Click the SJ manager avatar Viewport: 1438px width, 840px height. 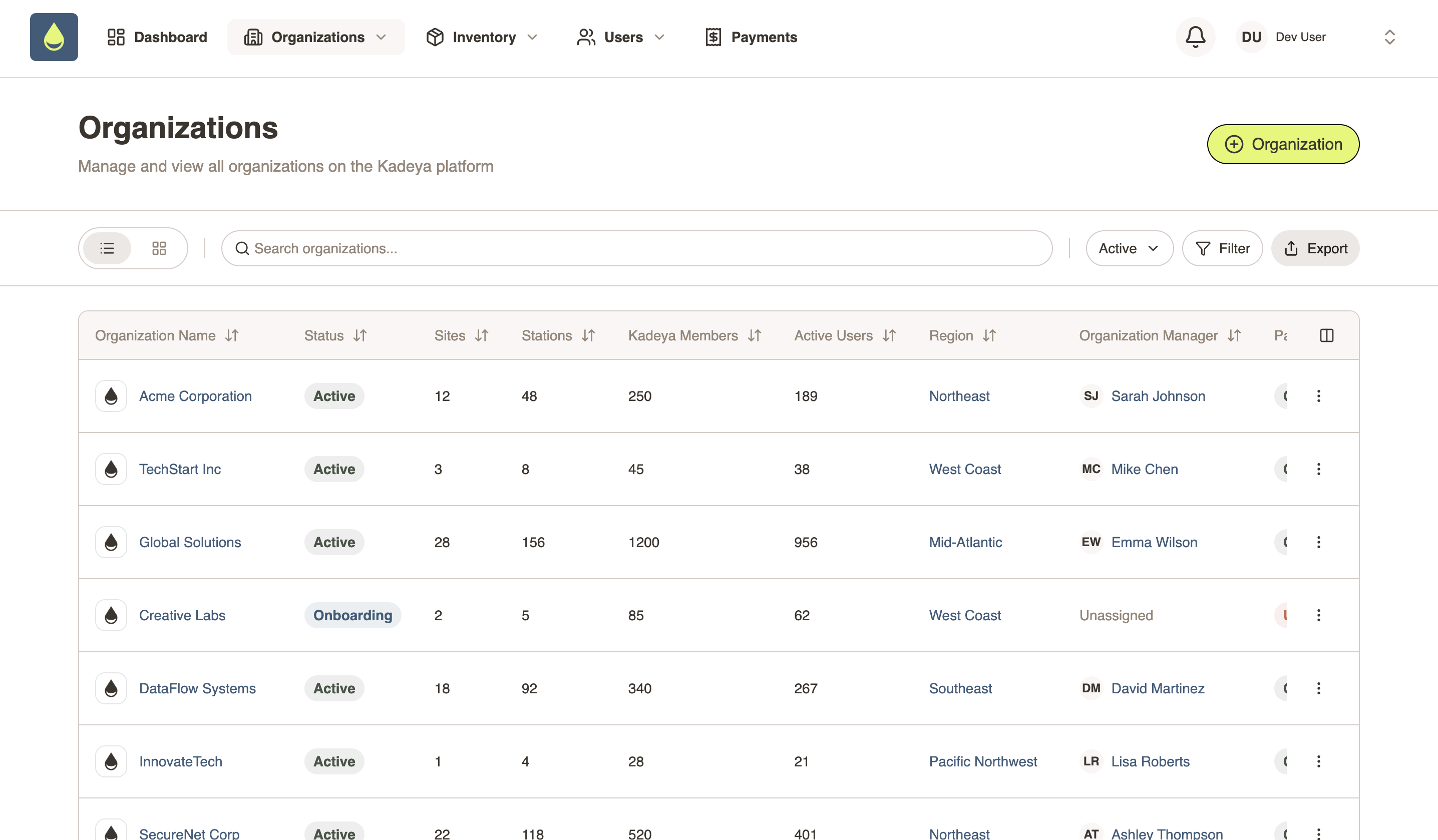click(1091, 396)
